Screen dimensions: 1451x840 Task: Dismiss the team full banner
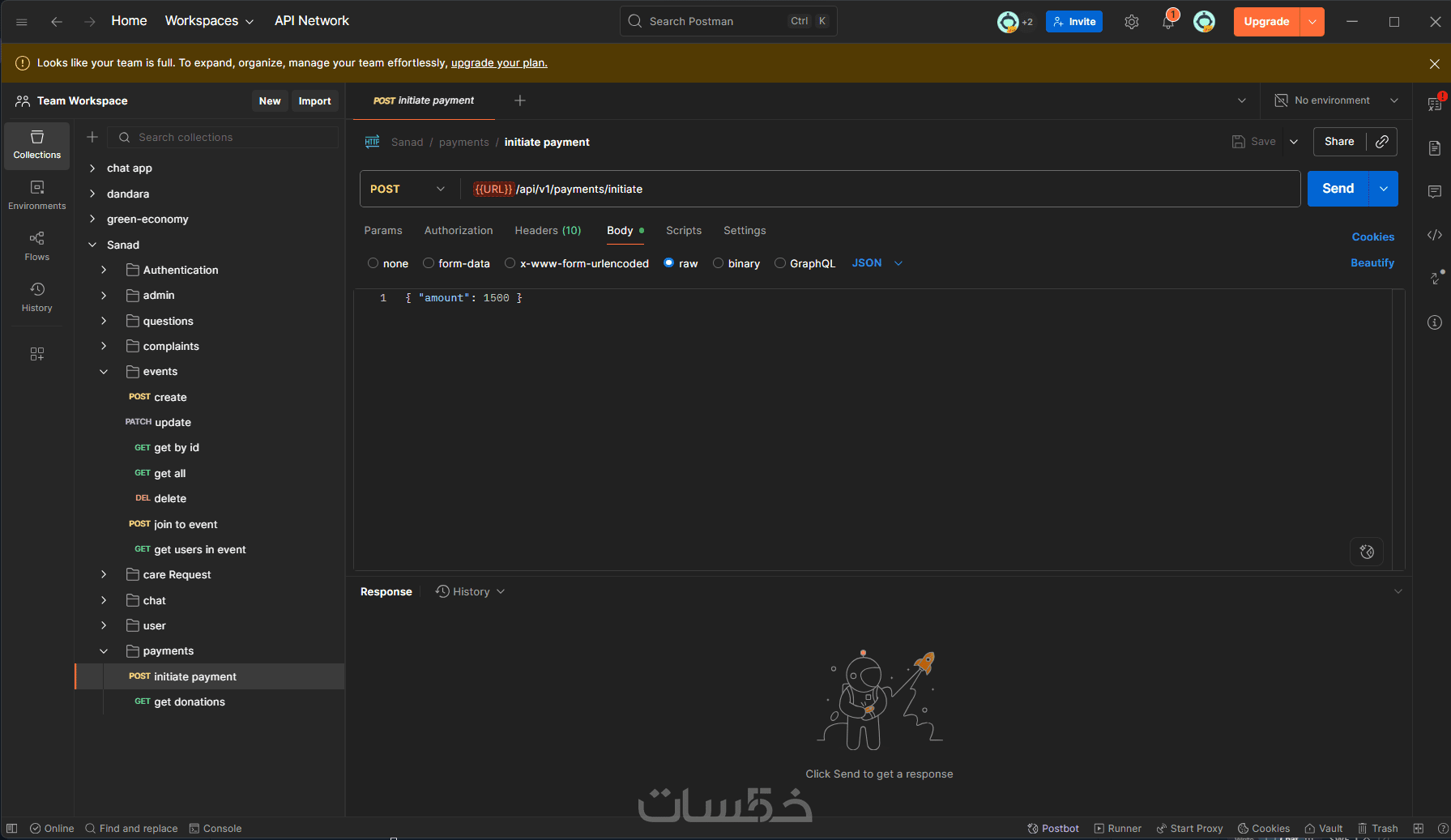tap(1435, 63)
